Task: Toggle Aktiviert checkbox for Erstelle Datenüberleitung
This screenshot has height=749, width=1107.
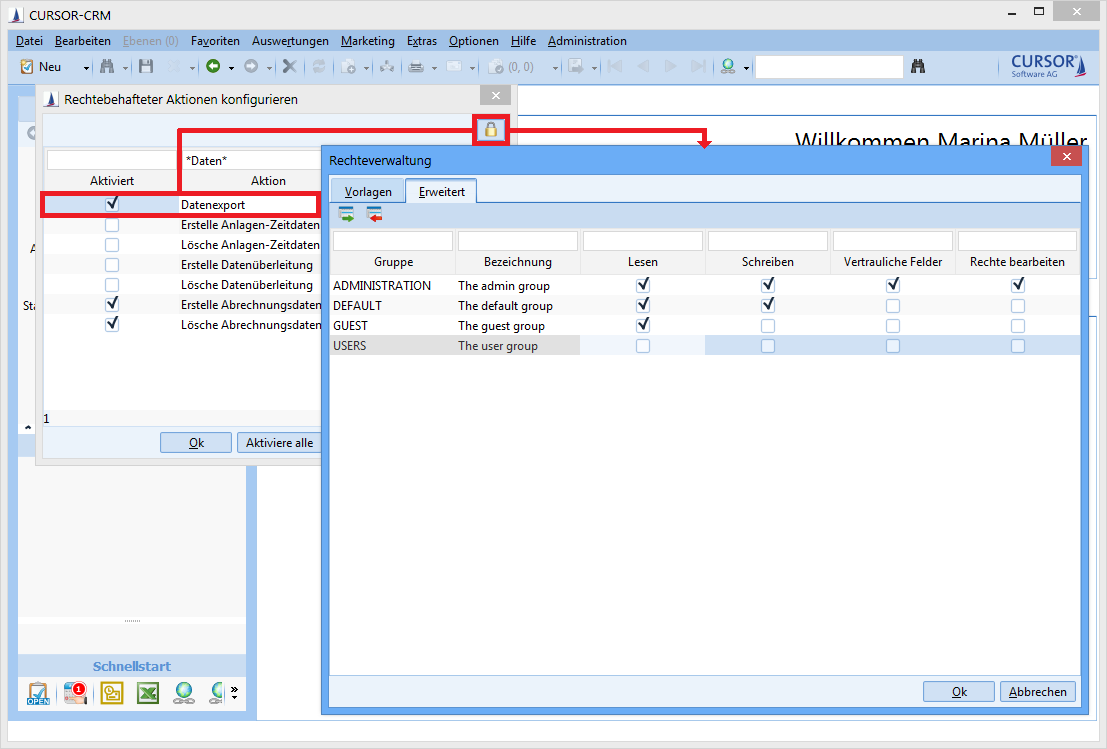Action: click(x=112, y=265)
